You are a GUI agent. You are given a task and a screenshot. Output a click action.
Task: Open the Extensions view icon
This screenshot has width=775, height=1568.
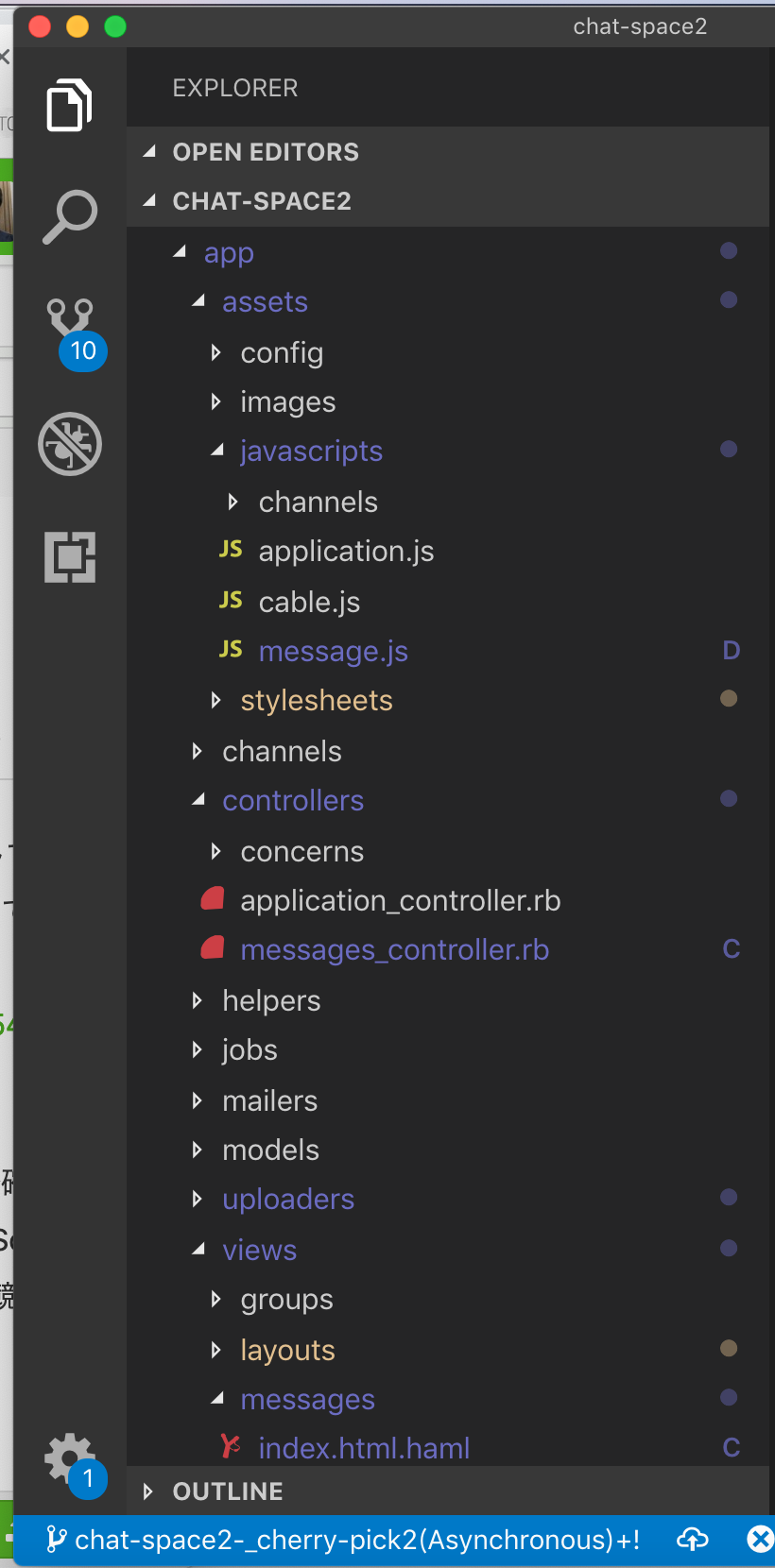point(69,556)
